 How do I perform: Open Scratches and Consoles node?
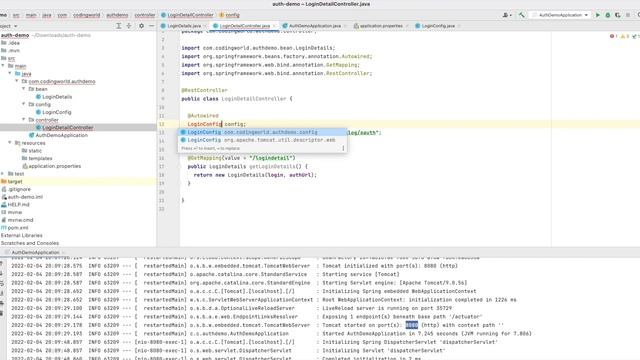(30, 243)
